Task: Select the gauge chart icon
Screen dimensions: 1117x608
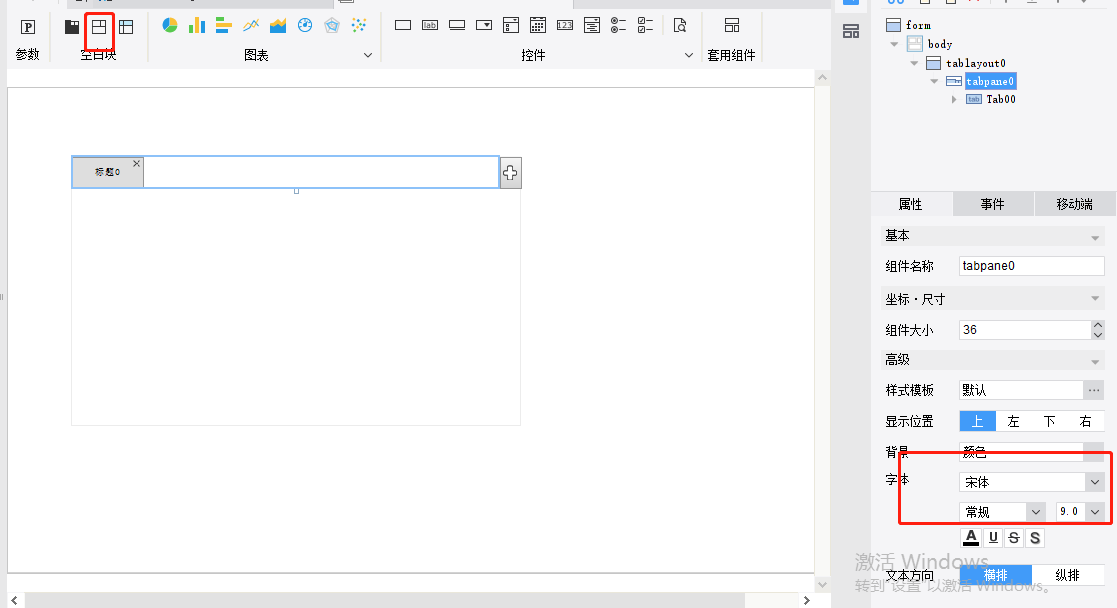Action: point(305,26)
